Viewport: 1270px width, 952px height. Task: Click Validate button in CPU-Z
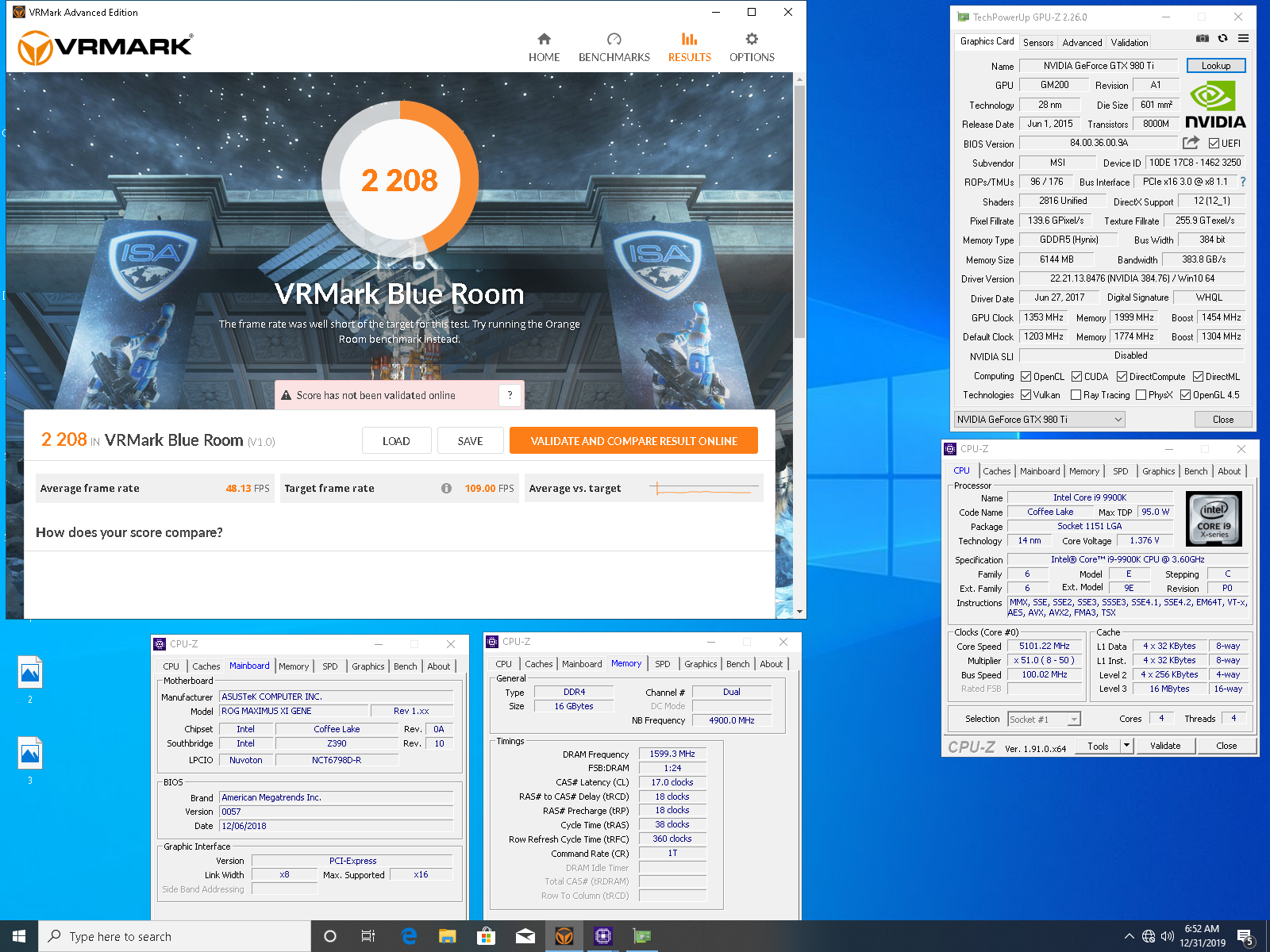[x=1165, y=746]
